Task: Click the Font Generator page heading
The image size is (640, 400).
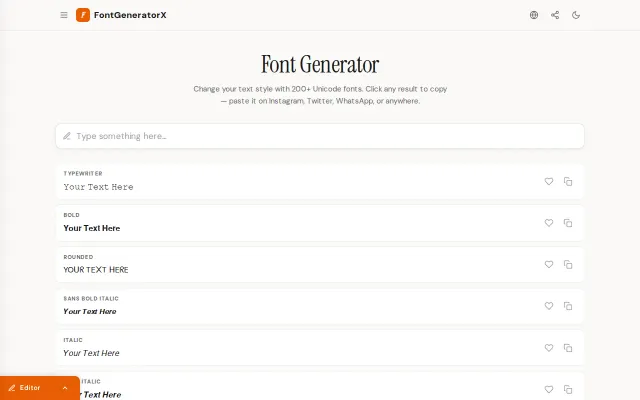Action: pos(320,64)
